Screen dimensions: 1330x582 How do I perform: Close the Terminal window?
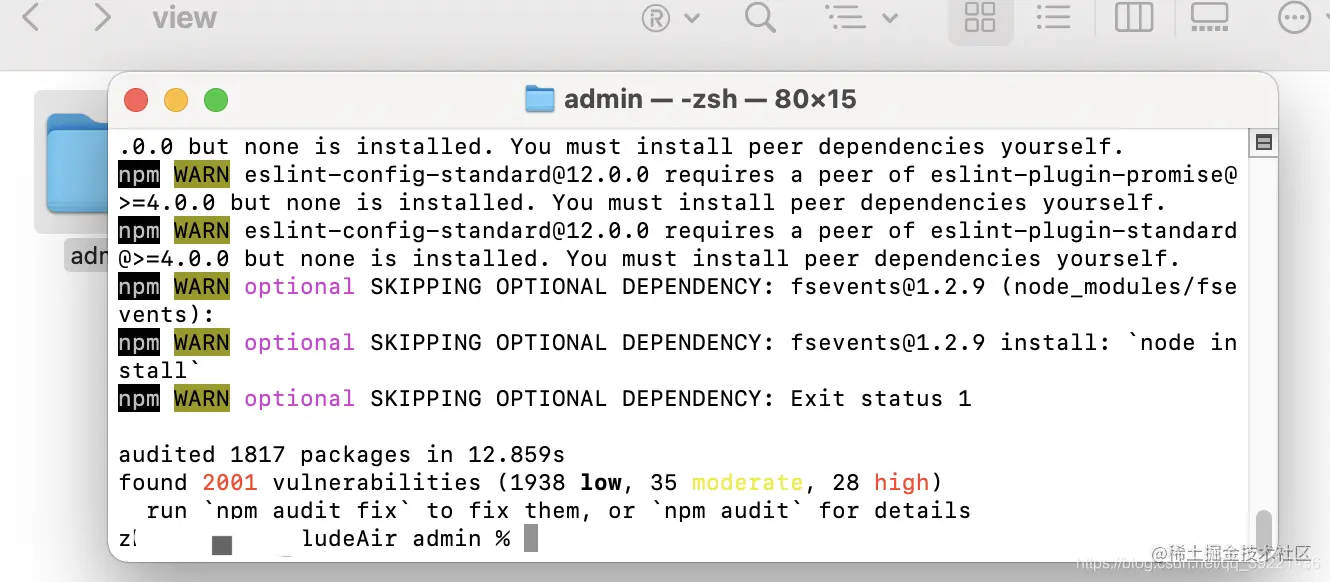tap(136, 100)
